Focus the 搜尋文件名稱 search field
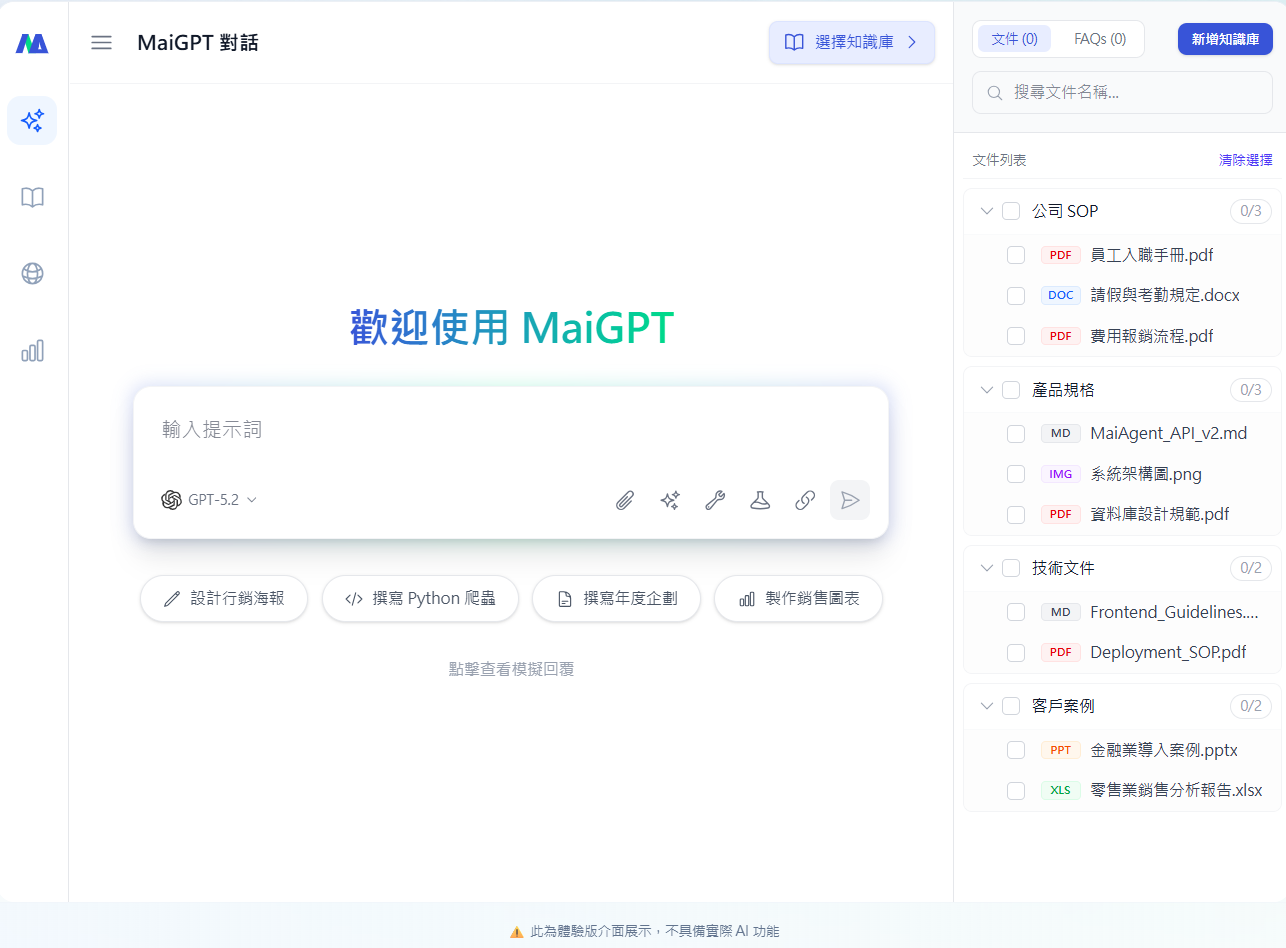Image resolution: width=1286 pixels, height=948 pixels. (x=1122, y=92)
